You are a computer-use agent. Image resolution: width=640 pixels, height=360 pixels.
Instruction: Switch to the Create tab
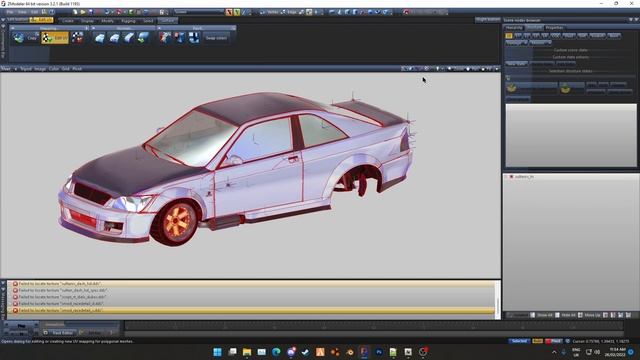[68, 20]
